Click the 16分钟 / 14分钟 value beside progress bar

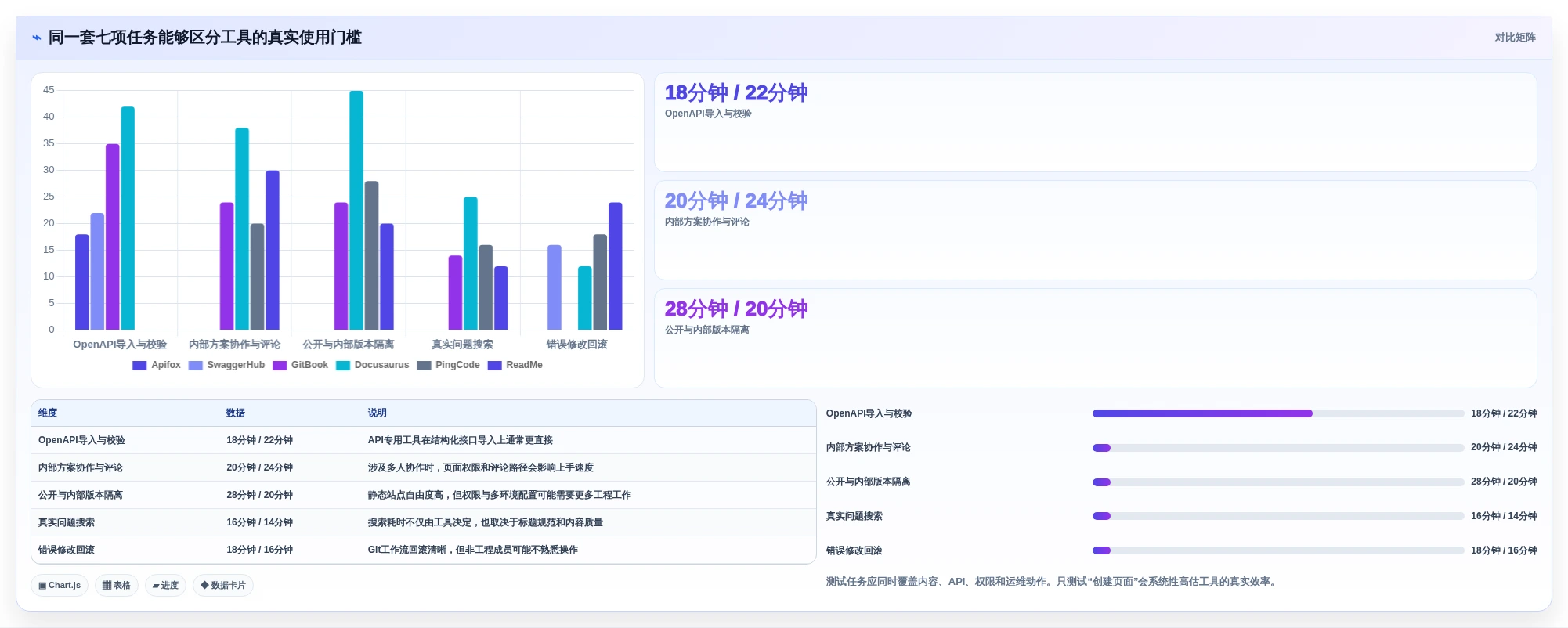coord(1504,516)
